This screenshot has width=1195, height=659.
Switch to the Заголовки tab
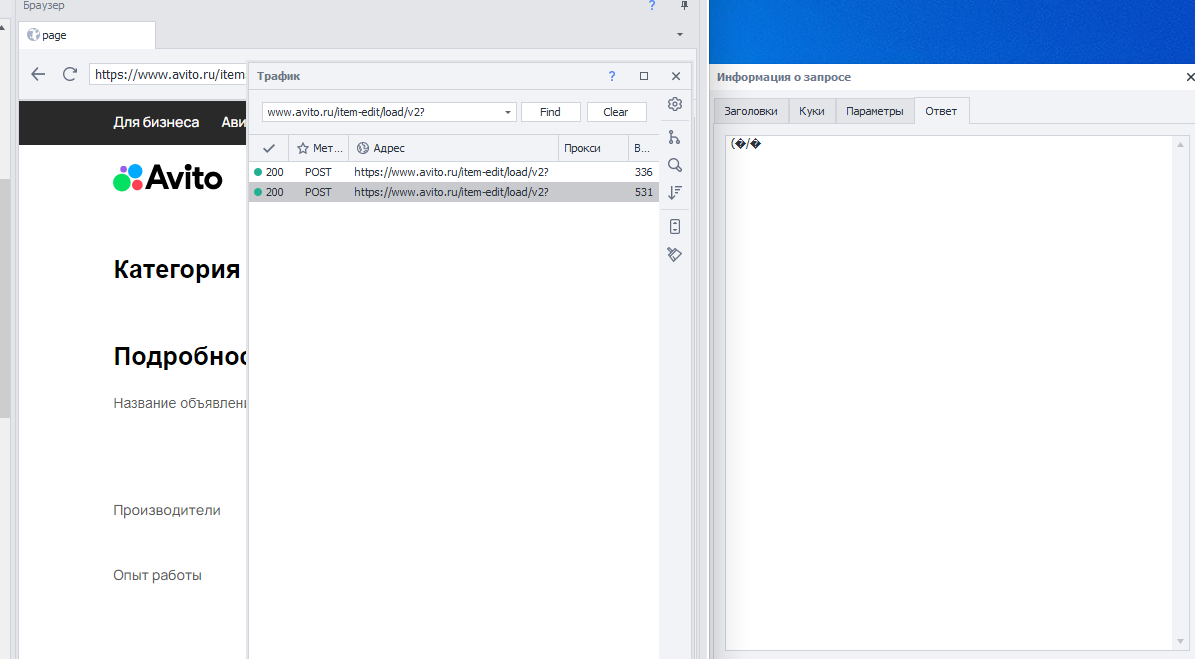coord(751,111)
